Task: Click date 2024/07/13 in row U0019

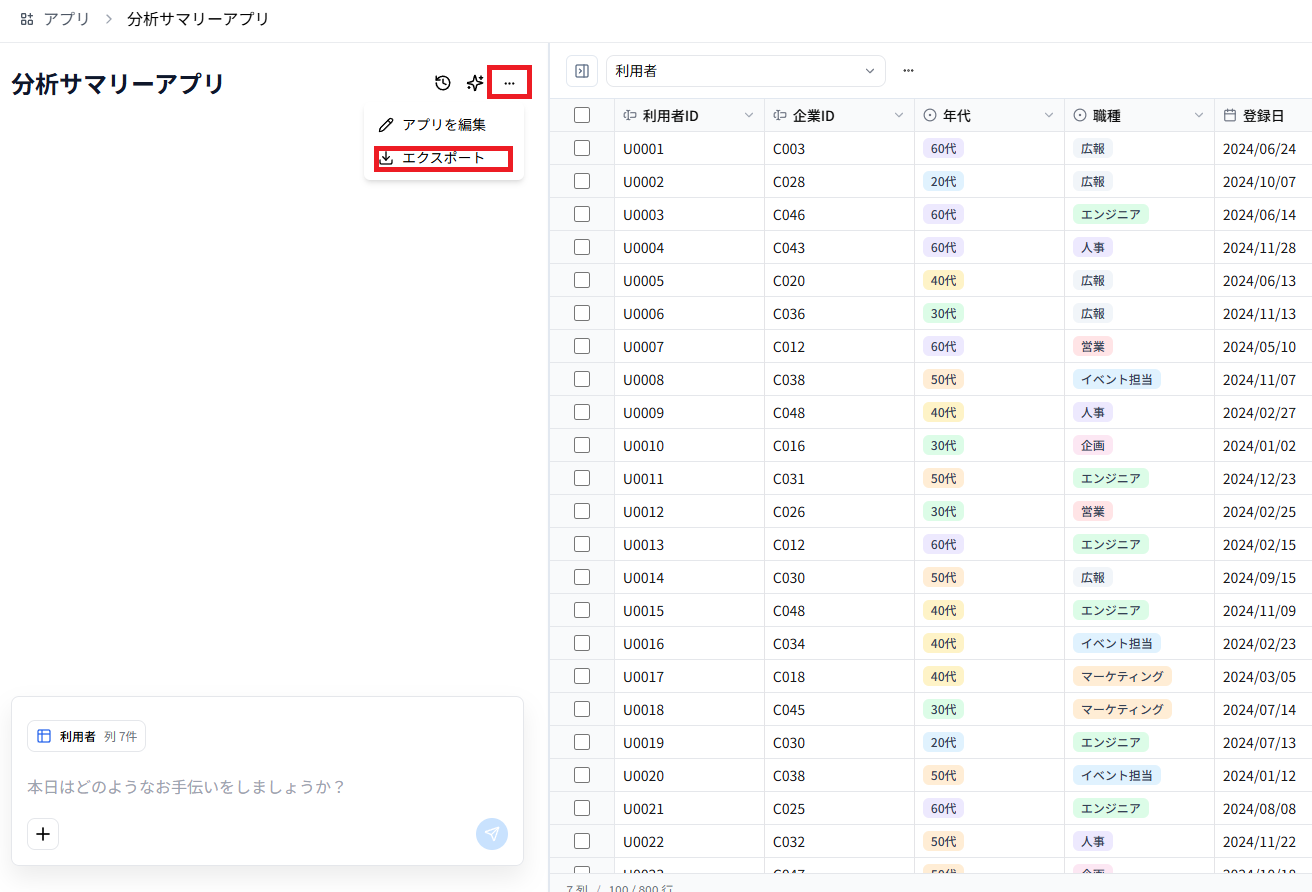Action: point(1259,742)
